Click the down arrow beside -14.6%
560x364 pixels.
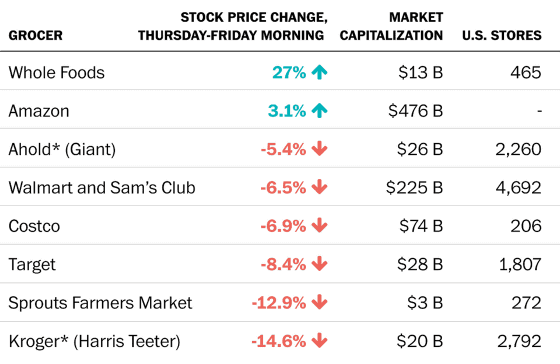[x=319, y=341]
